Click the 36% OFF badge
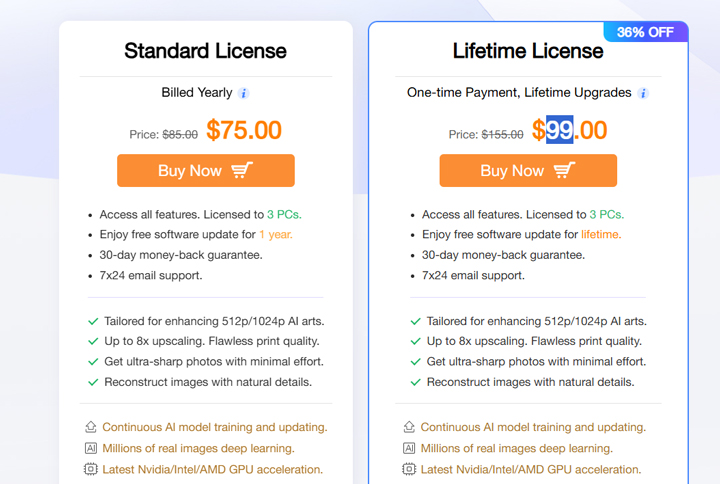Viewport: 720px width, 484px height. [645, 32]
